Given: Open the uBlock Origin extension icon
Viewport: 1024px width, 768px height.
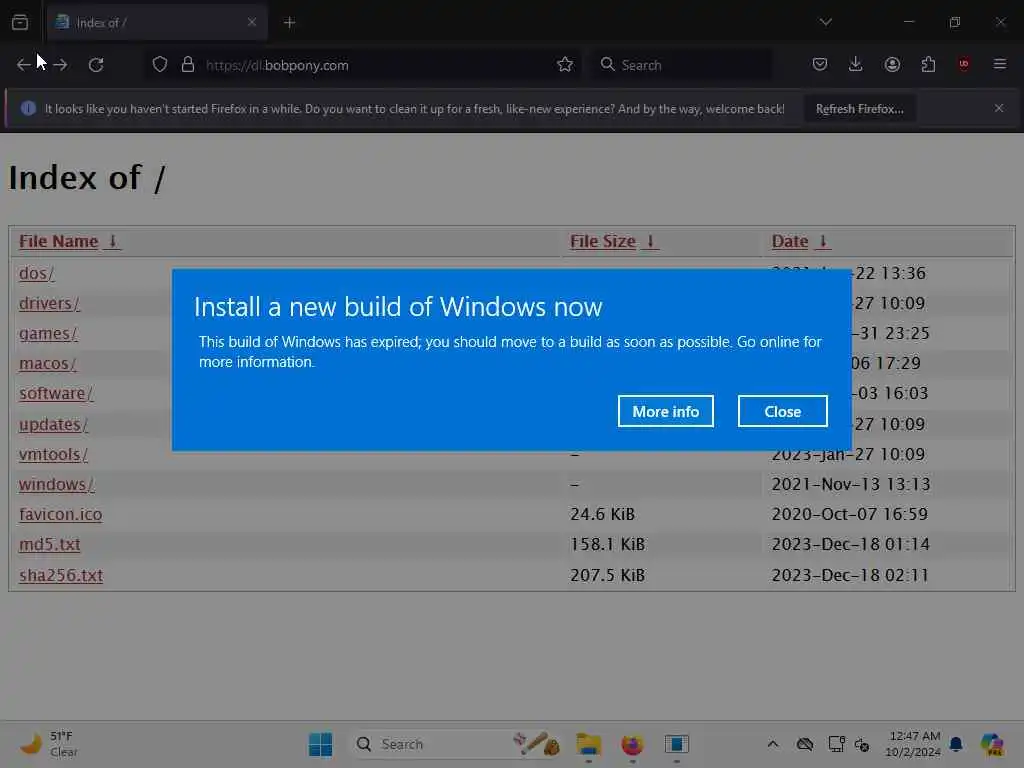Looking at the screenshot, I should (964, 64).
